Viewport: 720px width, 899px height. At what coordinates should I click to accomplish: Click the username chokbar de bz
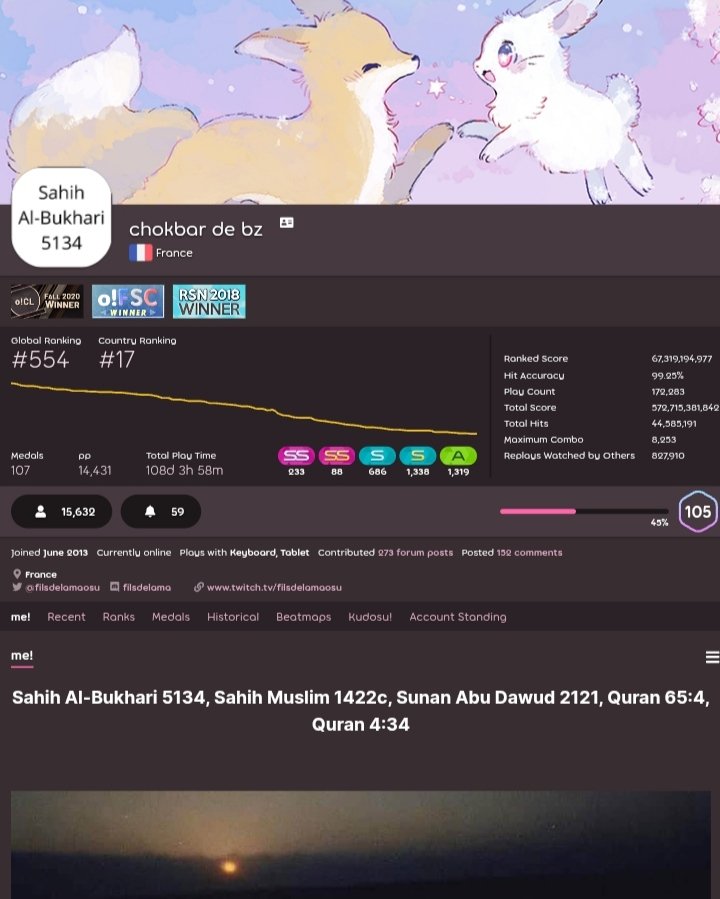(196, 229)
